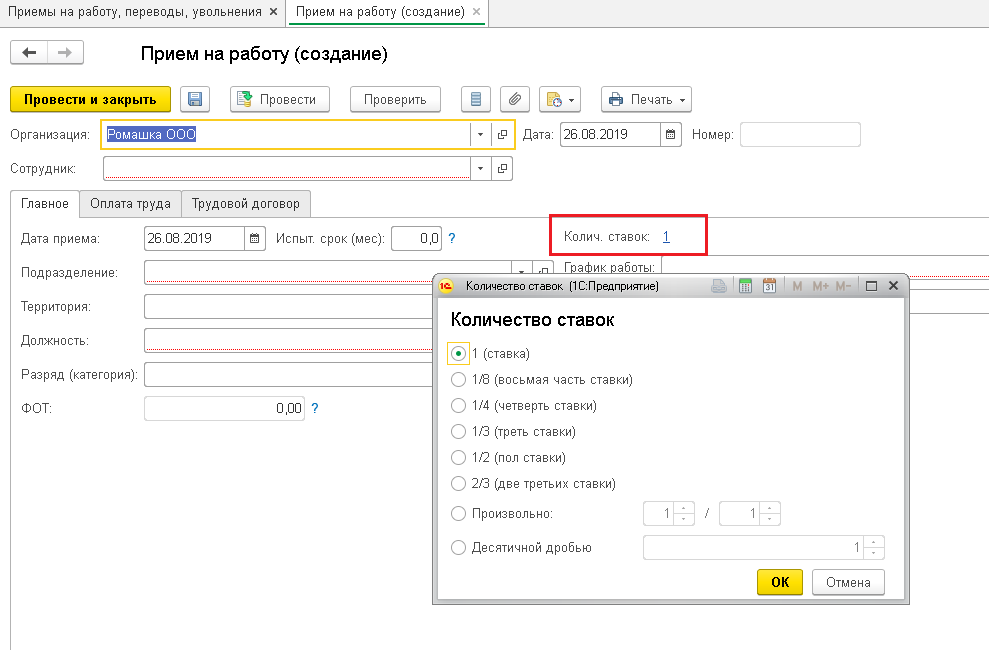The width and height of the screenshot is (989, 650).
Task: Open the Колич. ставок link value 1
Action: [x=666, y=237]
